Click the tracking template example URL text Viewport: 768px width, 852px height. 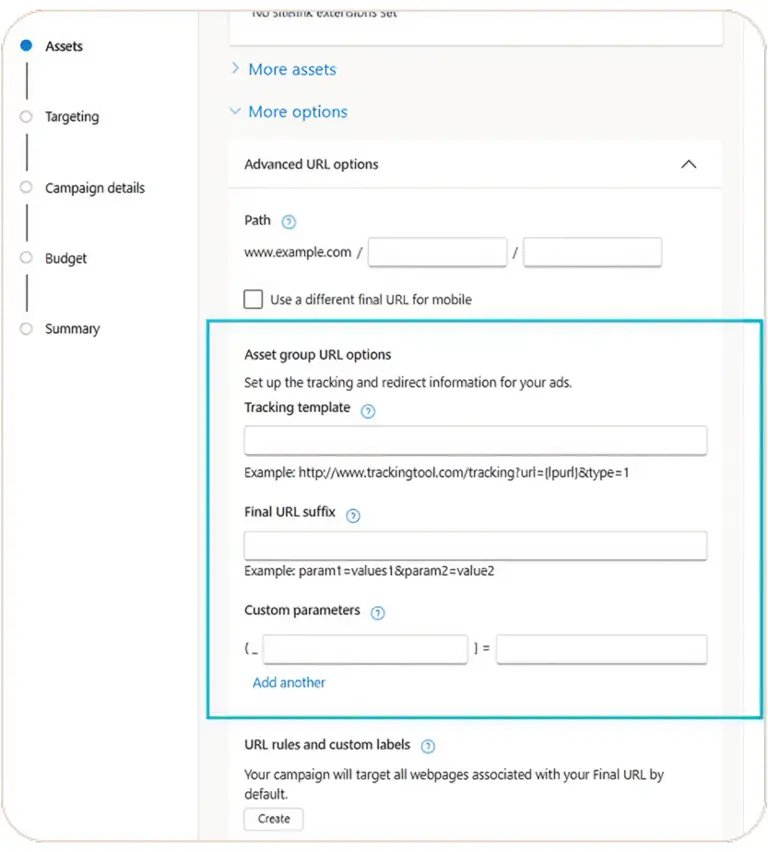464,473
